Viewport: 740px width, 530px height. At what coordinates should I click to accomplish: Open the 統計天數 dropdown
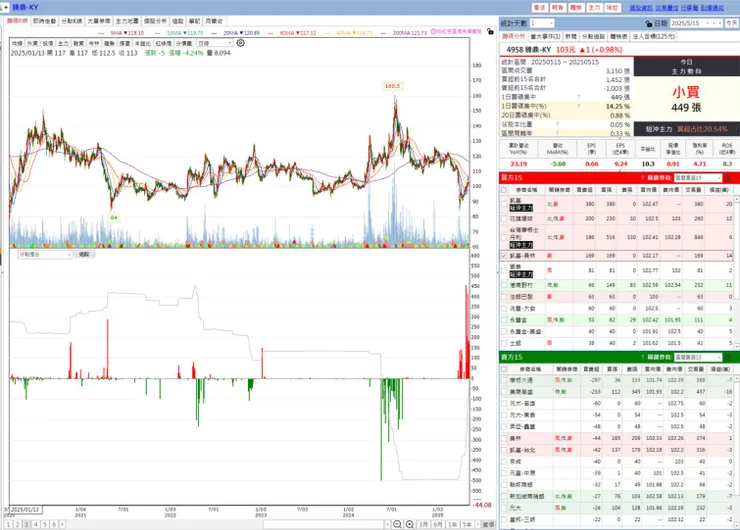[542, 23]
